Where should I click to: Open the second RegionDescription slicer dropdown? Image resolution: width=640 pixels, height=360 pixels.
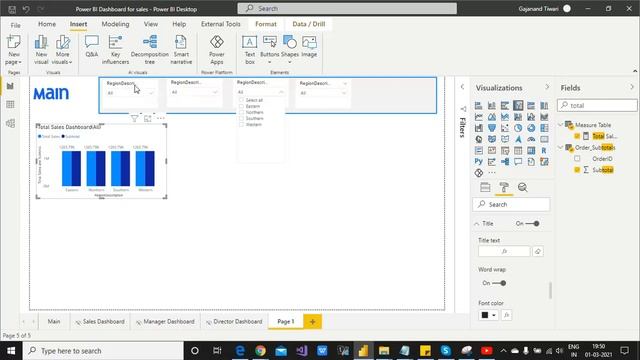[x=215, y=92]
